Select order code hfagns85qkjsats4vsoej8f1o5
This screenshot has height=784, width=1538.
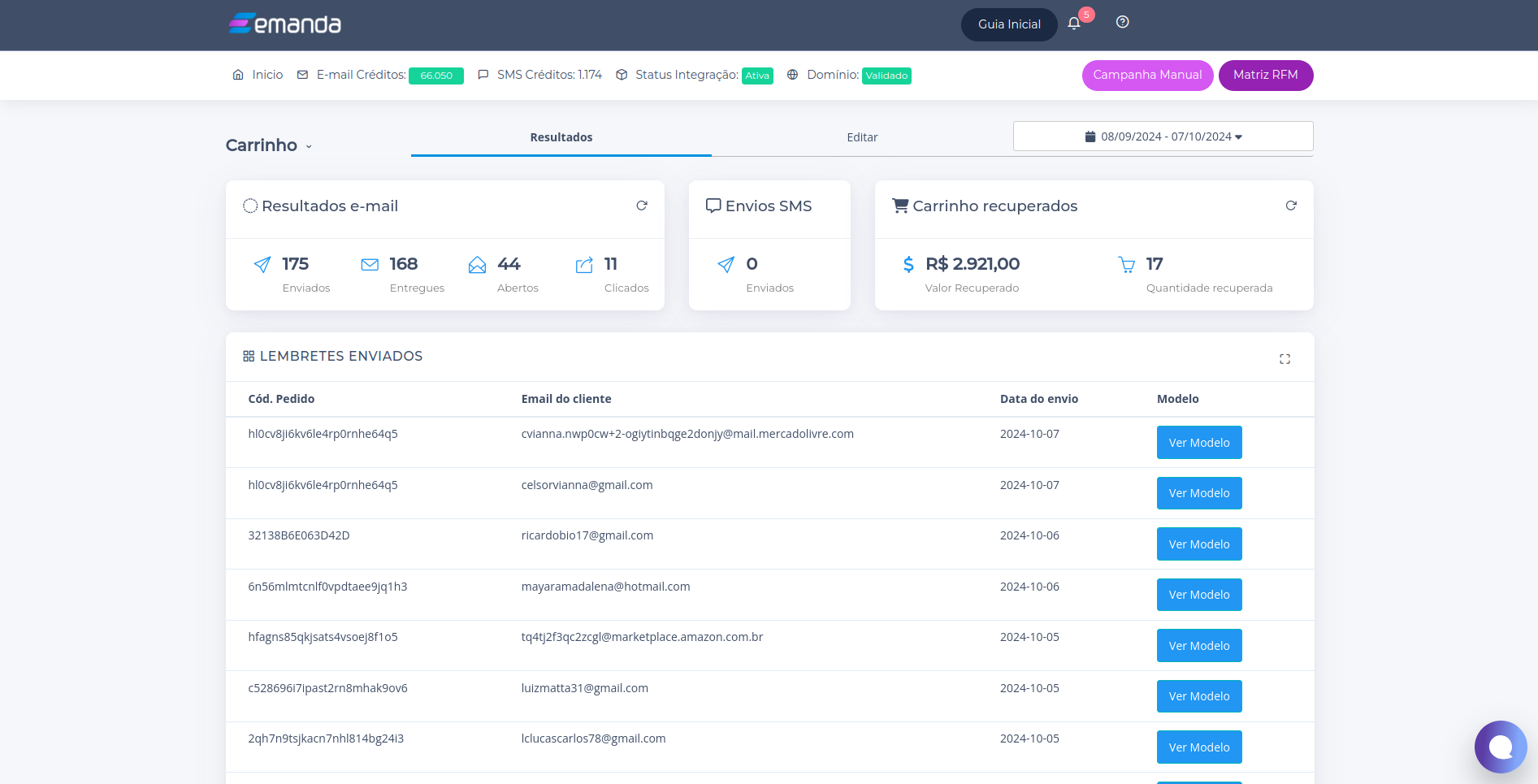tap(323, 637)
